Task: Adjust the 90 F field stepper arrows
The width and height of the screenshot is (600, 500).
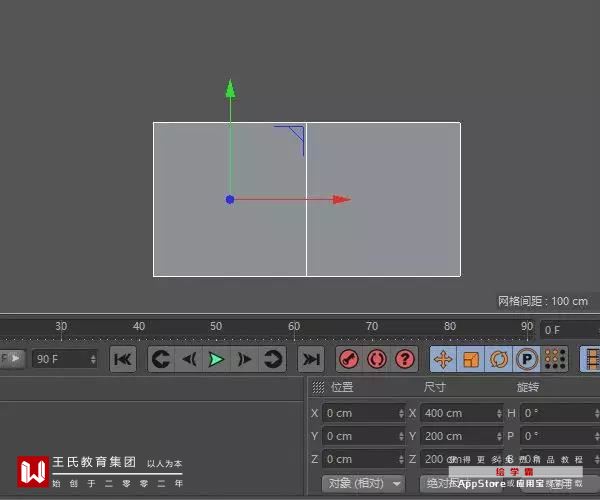Action: (x=93, y=359)
